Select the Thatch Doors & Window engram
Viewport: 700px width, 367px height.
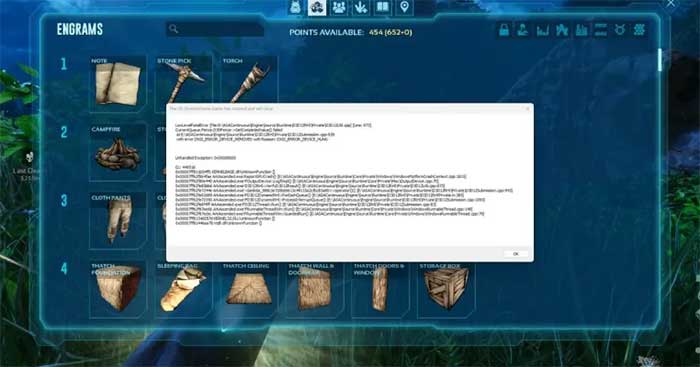[380, 289]
